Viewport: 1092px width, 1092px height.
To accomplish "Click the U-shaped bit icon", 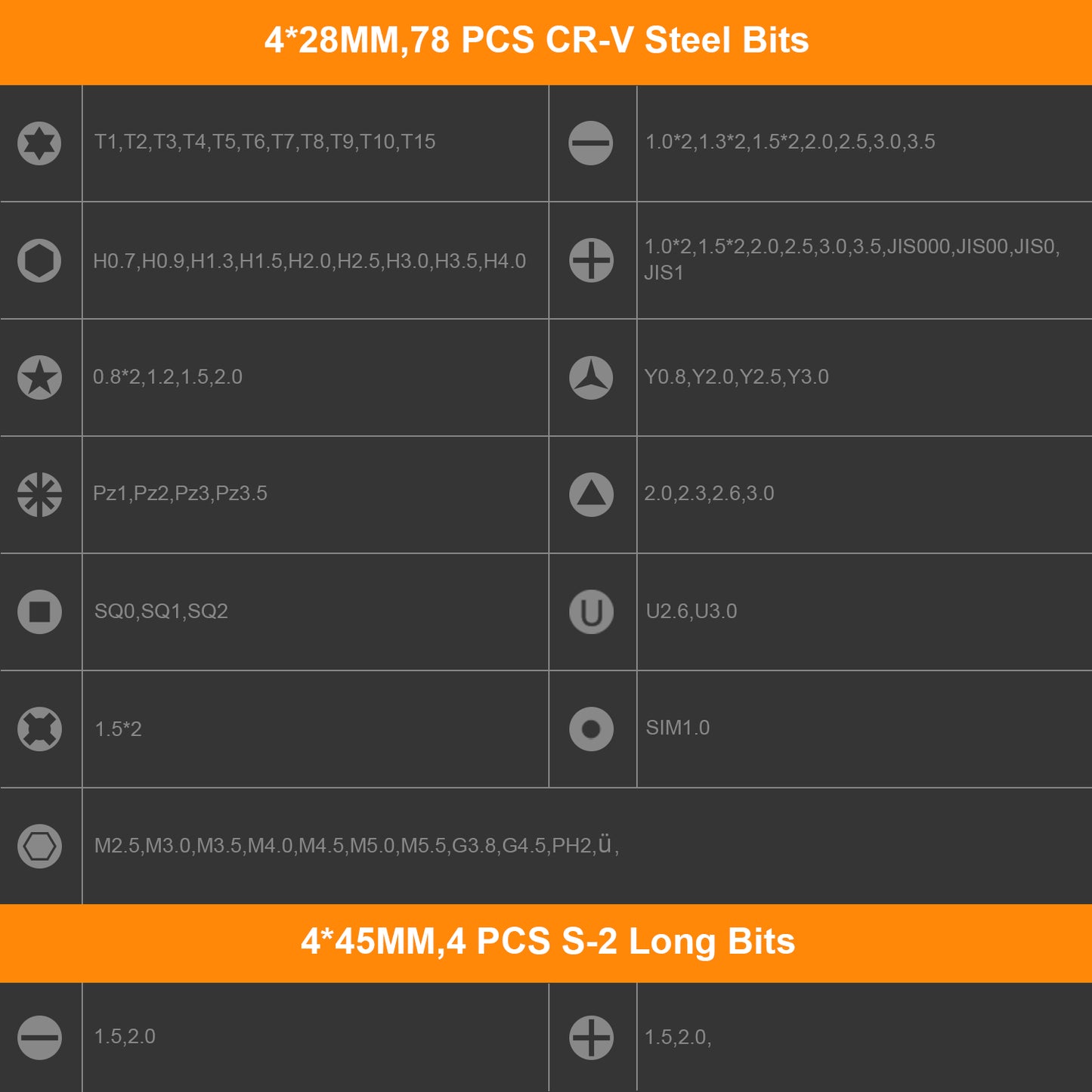I will [x=591, y=611].
